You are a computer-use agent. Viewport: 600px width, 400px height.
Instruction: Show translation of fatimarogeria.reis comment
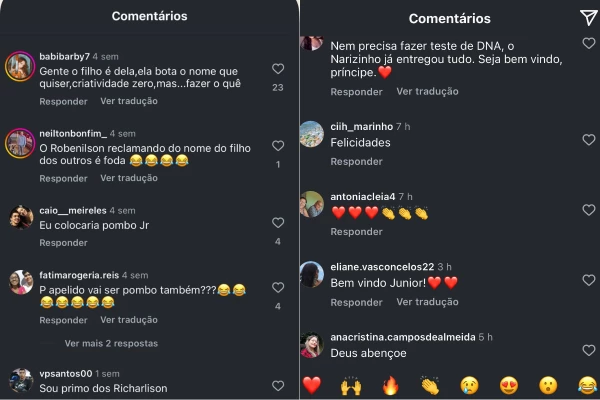[129, 320]
